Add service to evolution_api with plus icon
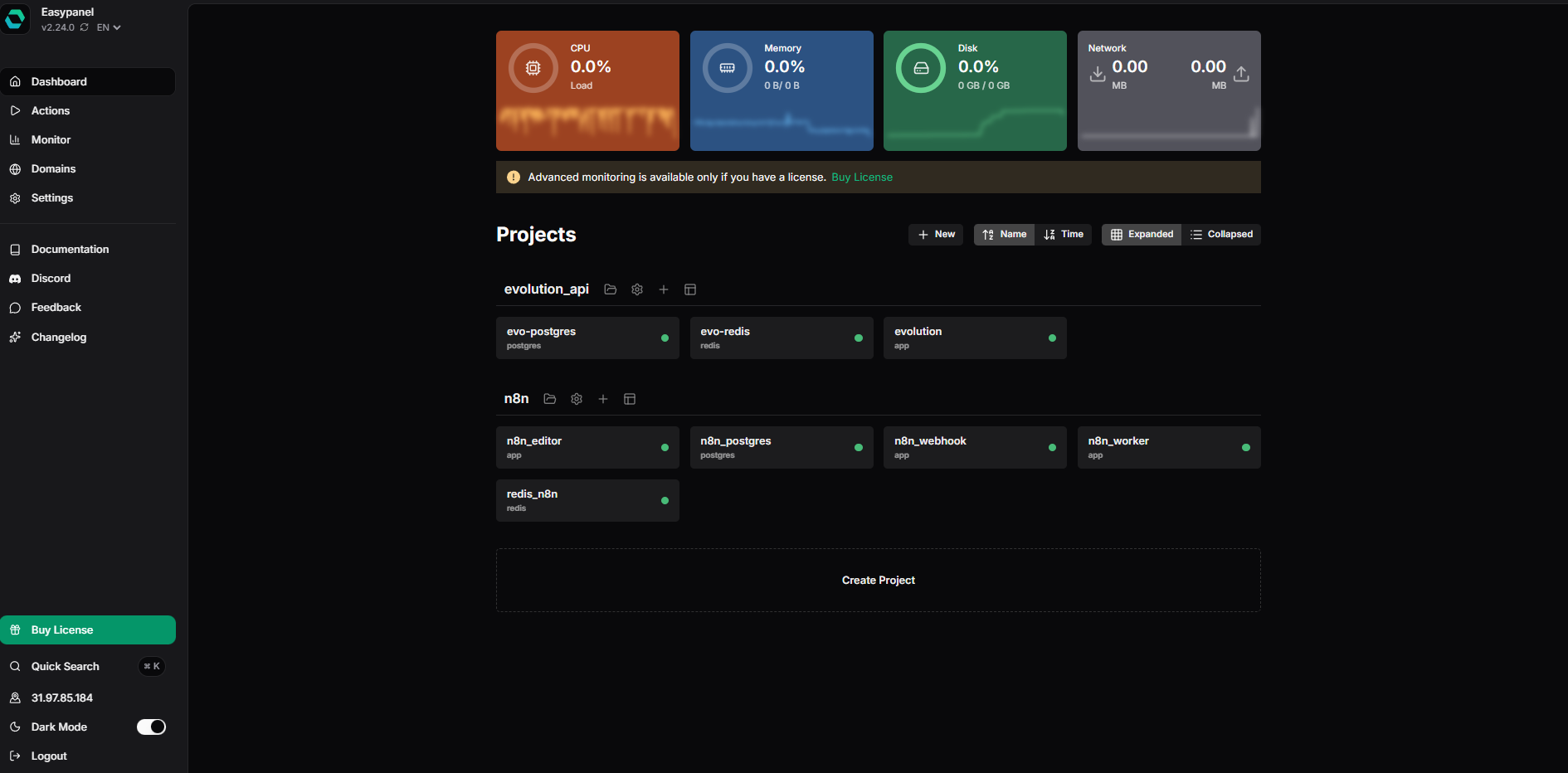 (x=664, y=289)
